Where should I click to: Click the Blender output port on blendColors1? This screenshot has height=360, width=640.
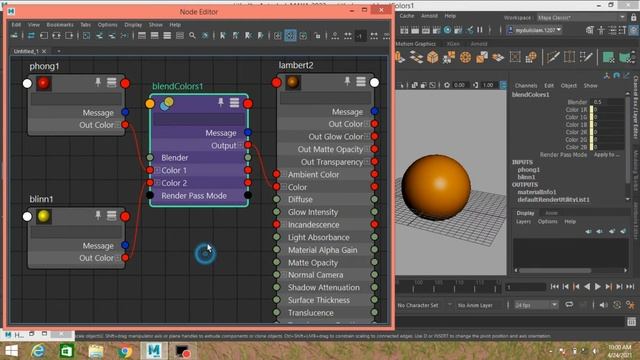click(x=248, y=158)
